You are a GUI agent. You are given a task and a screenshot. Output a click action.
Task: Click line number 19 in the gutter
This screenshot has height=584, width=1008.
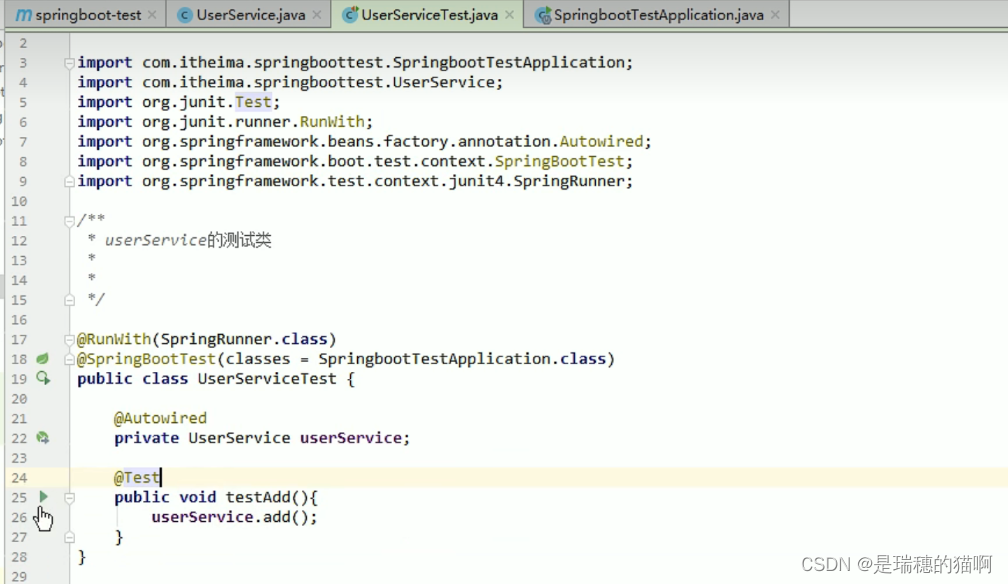point(19,378)
